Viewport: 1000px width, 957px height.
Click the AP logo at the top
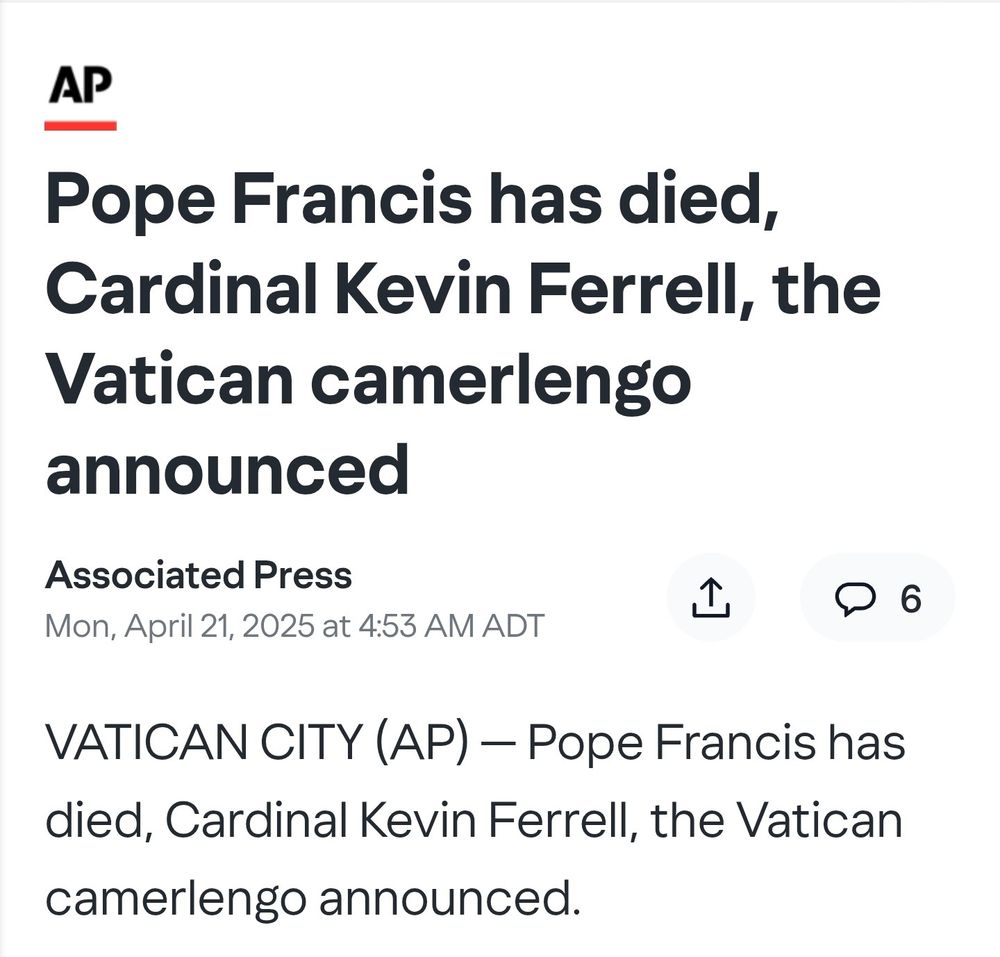[80, 85]
